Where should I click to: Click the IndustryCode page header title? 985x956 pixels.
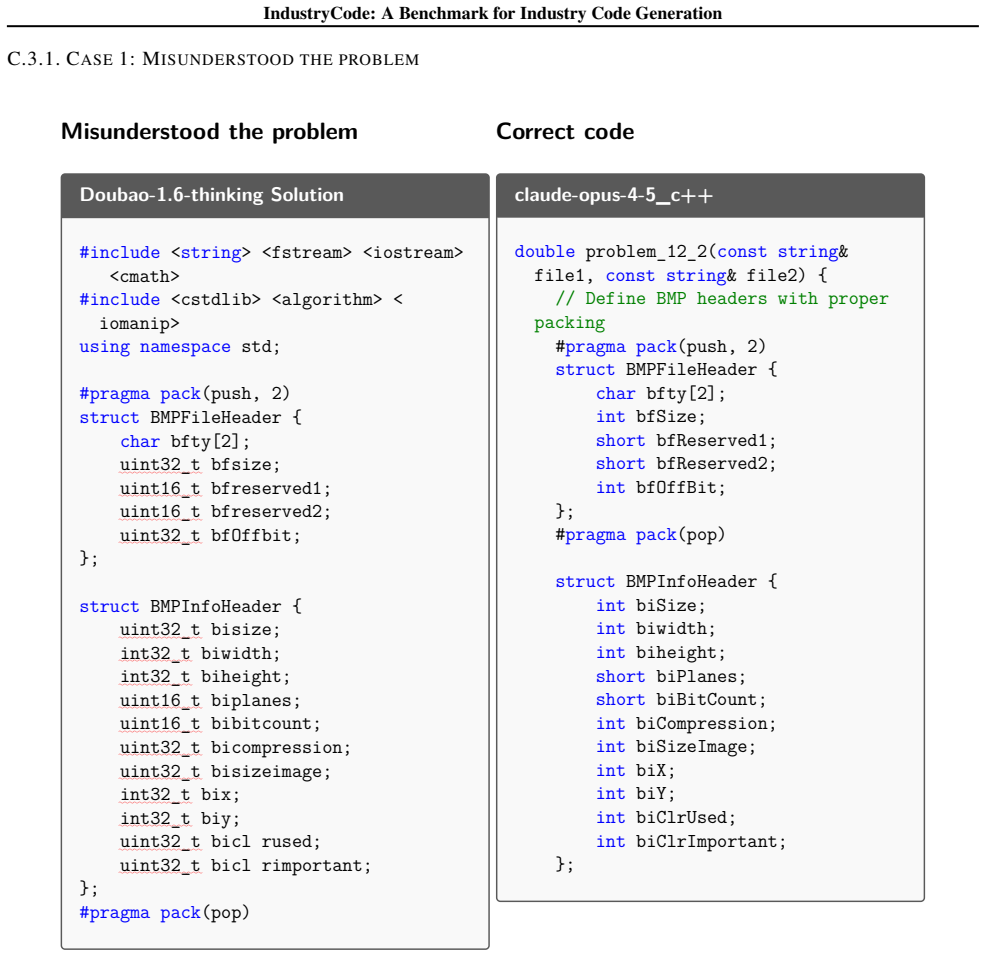[x=492, y=13]
